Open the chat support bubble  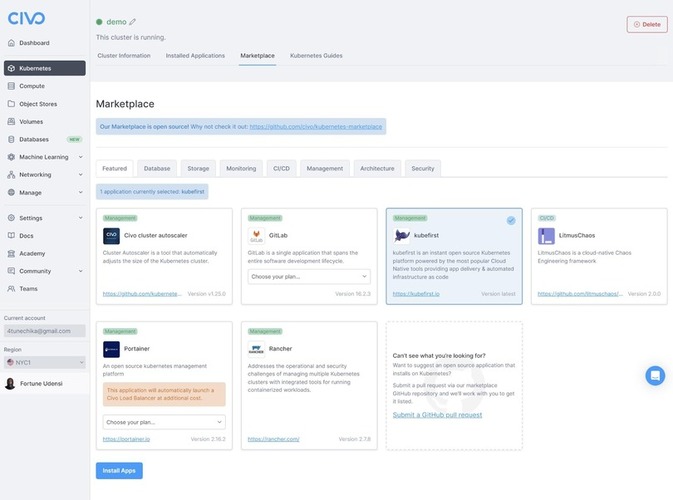655,376
